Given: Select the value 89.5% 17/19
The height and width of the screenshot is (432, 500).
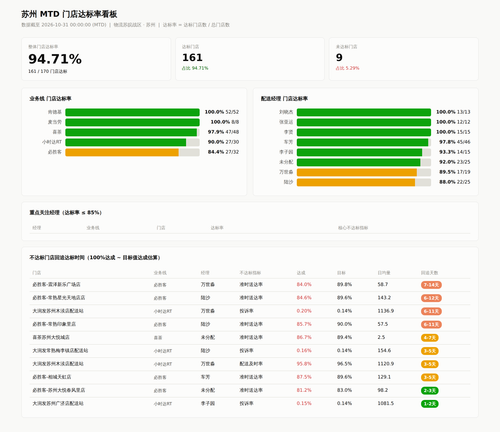Looking at the screenshot, I should 455,172.
